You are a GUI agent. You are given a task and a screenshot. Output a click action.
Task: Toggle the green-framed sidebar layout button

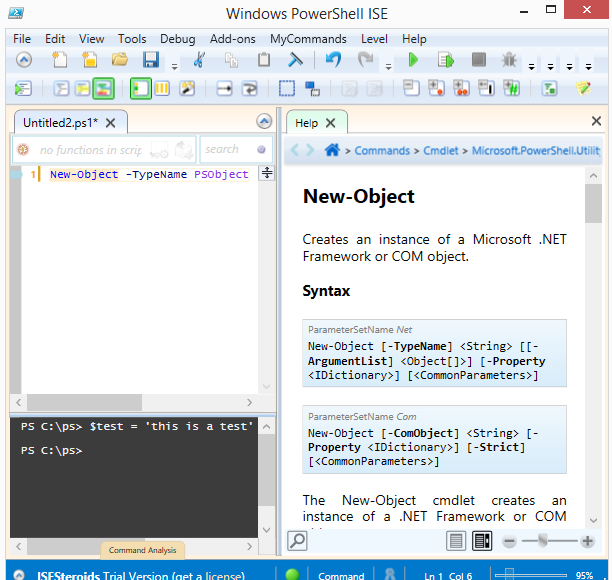(141, 89)
